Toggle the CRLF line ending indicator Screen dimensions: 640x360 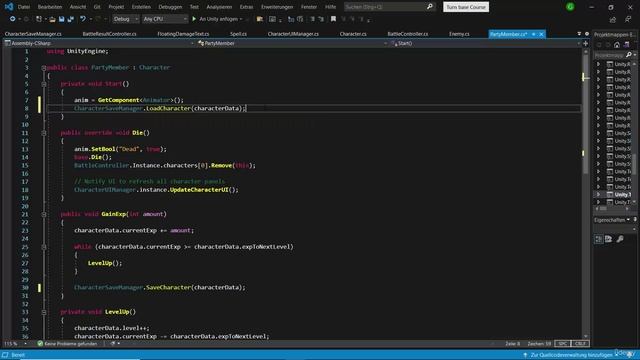[x=580, y=344]
